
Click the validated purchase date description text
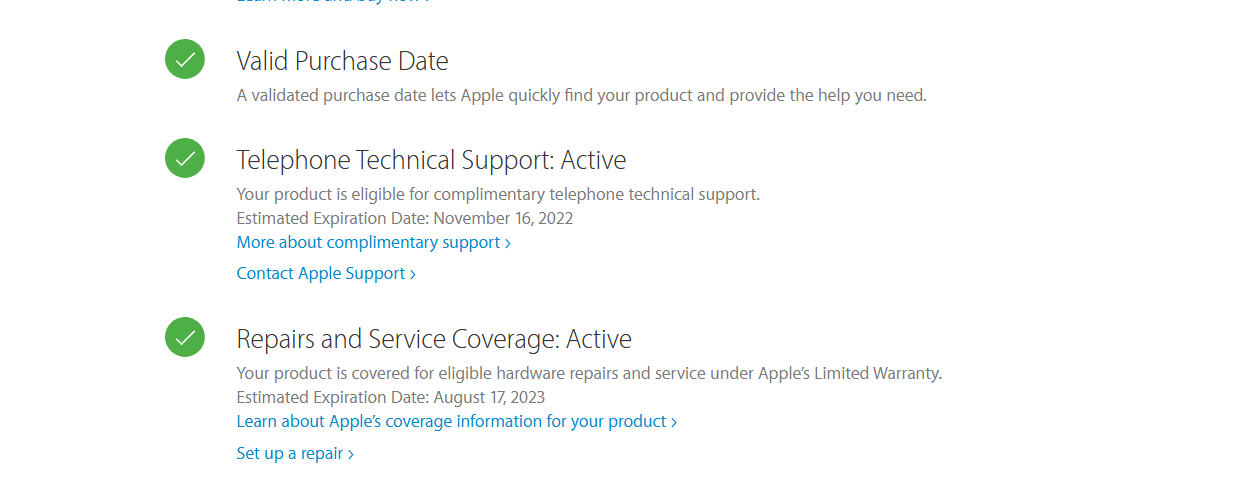pos(581,96)
